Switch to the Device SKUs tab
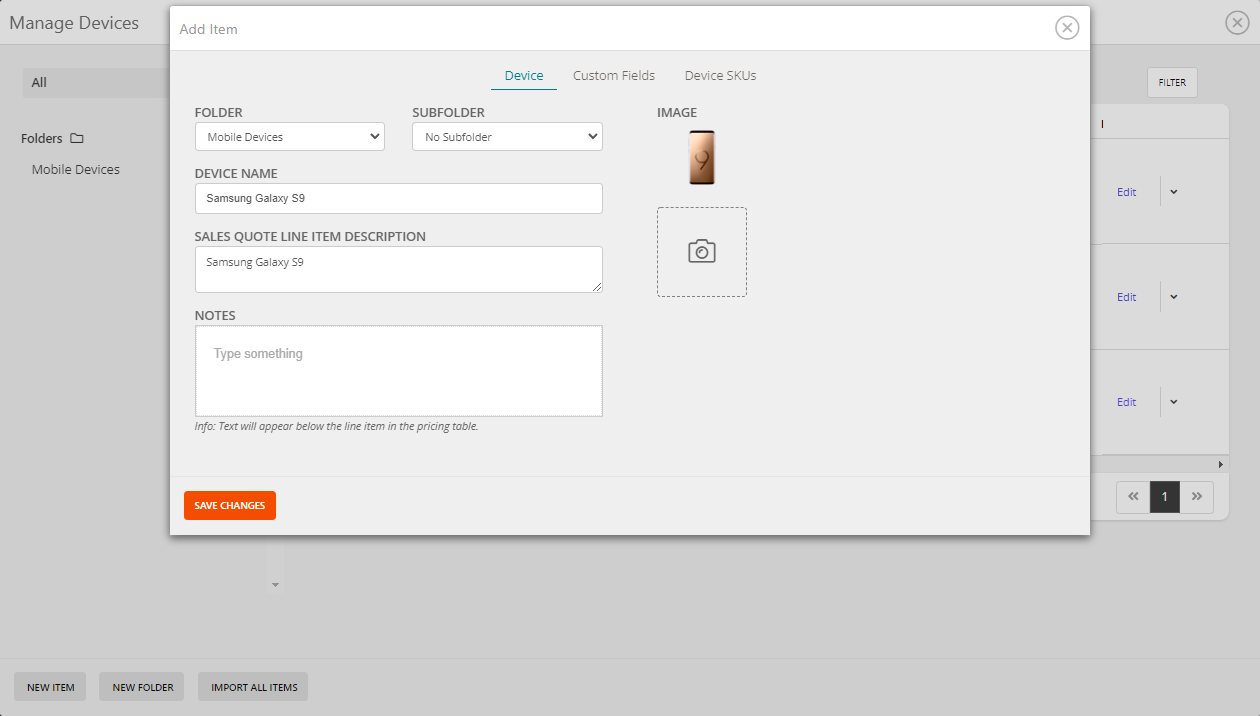 pyautogui.click(x=720, y=75)
